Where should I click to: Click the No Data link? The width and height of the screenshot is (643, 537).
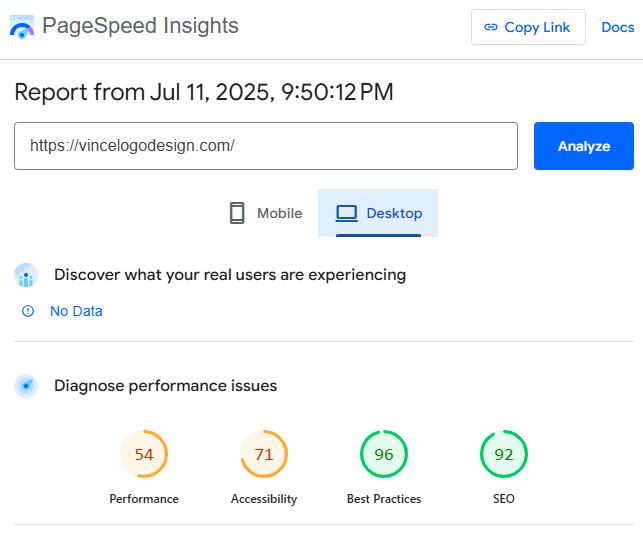[76, 311]
